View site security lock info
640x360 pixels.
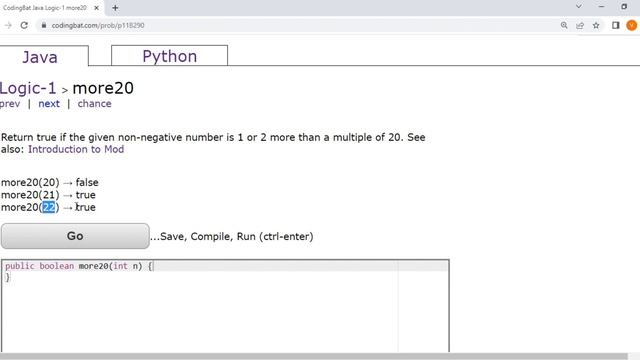pos(44,25)
